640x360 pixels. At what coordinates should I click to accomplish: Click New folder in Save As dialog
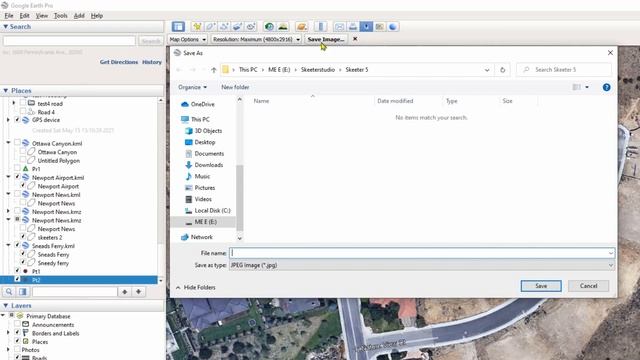coord(235,87)
